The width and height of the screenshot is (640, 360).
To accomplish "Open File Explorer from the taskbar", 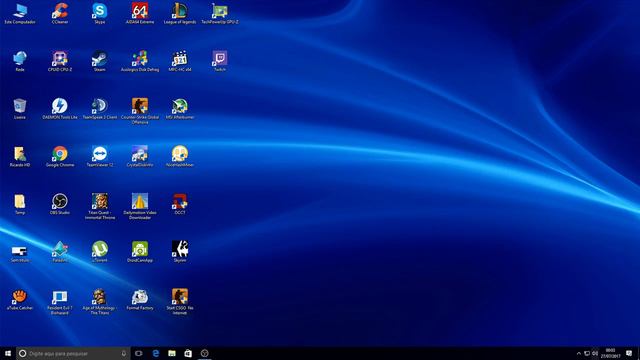I will tap(172, 353).
